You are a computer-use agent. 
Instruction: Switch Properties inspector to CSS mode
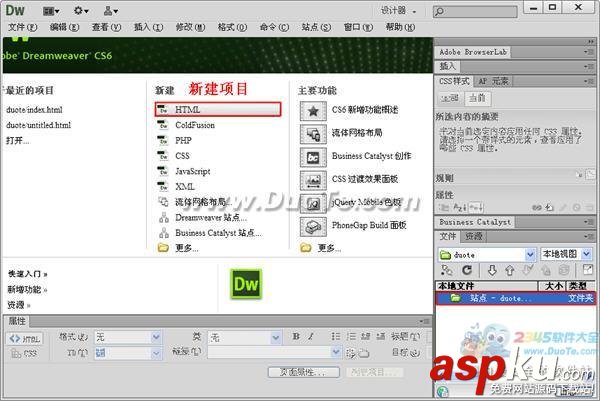pos(25,353)
